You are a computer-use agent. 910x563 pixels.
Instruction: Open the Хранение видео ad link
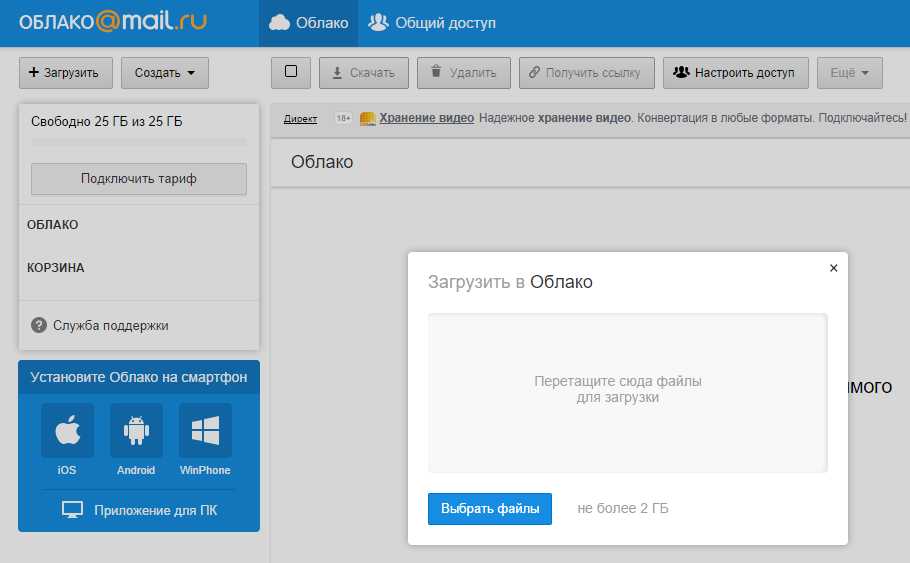pos(426,118)
